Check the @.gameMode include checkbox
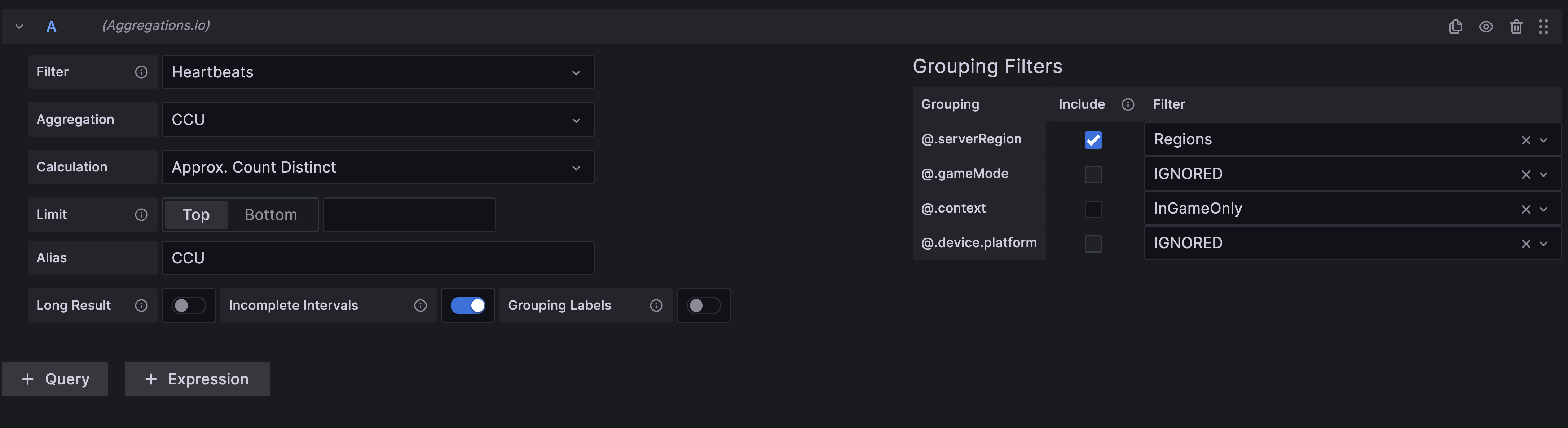The image size is (1568, 428). pyautogui.click(x=1093, y=174)
